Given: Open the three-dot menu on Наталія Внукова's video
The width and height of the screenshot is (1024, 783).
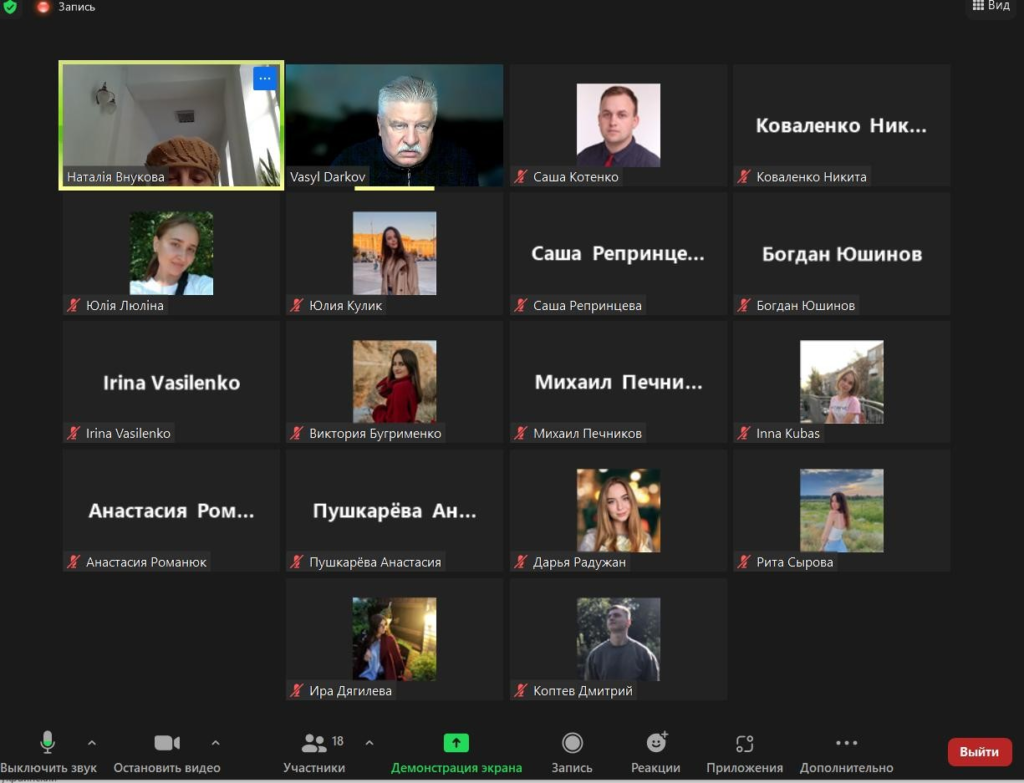Looking at the screenshot, I should (x=264, y=78).
